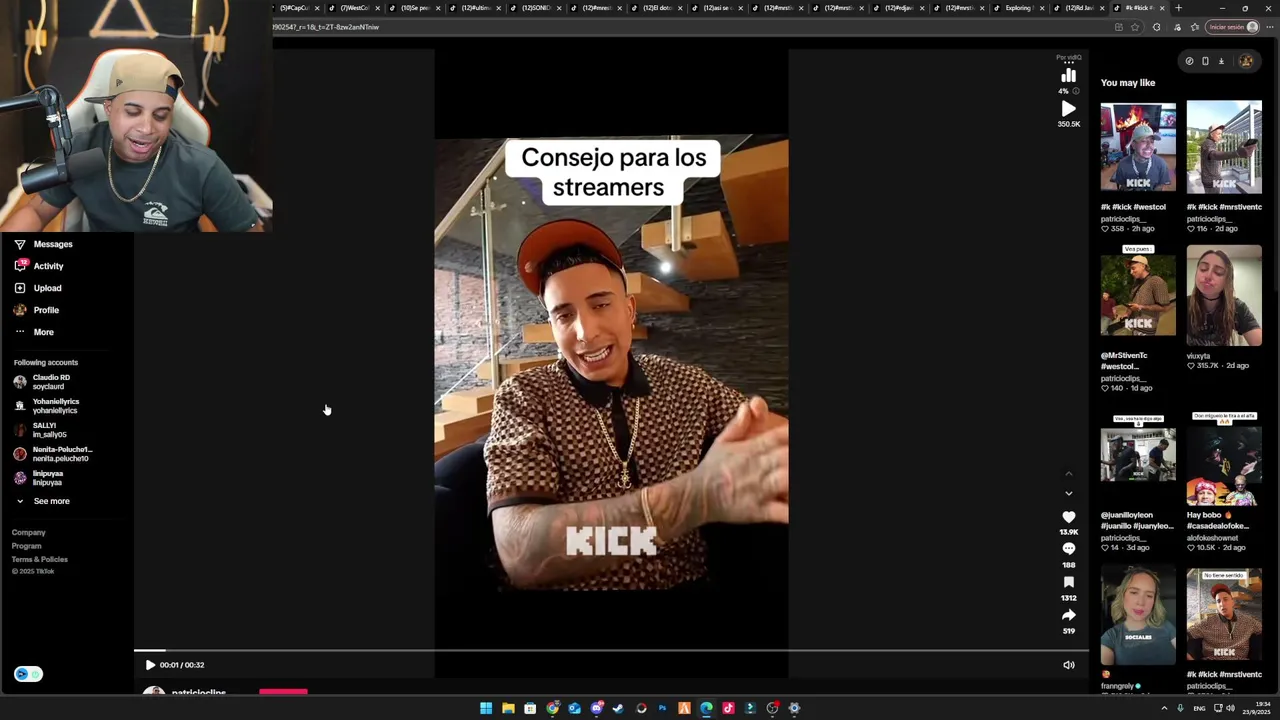Image resolution: width=1280 pixels, height=720 pixels.
Task: Open Profile from the sidebar
Action: [x=37, y=310]
